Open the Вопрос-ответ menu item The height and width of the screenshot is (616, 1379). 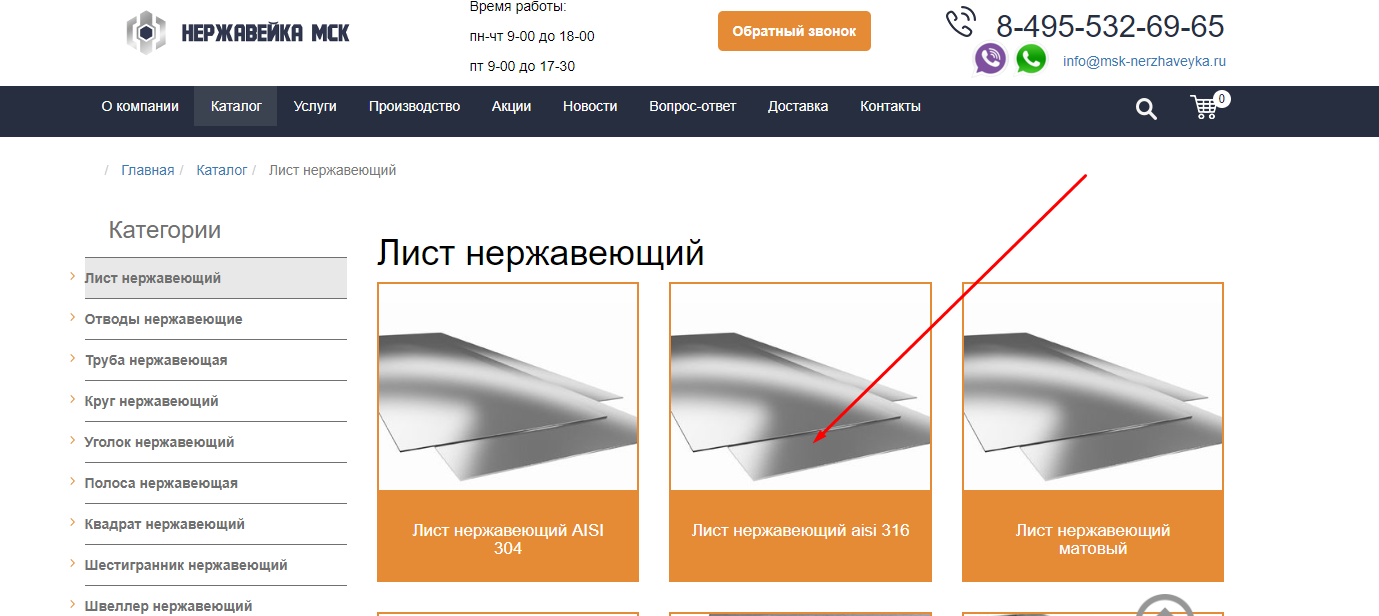[692, 106]
